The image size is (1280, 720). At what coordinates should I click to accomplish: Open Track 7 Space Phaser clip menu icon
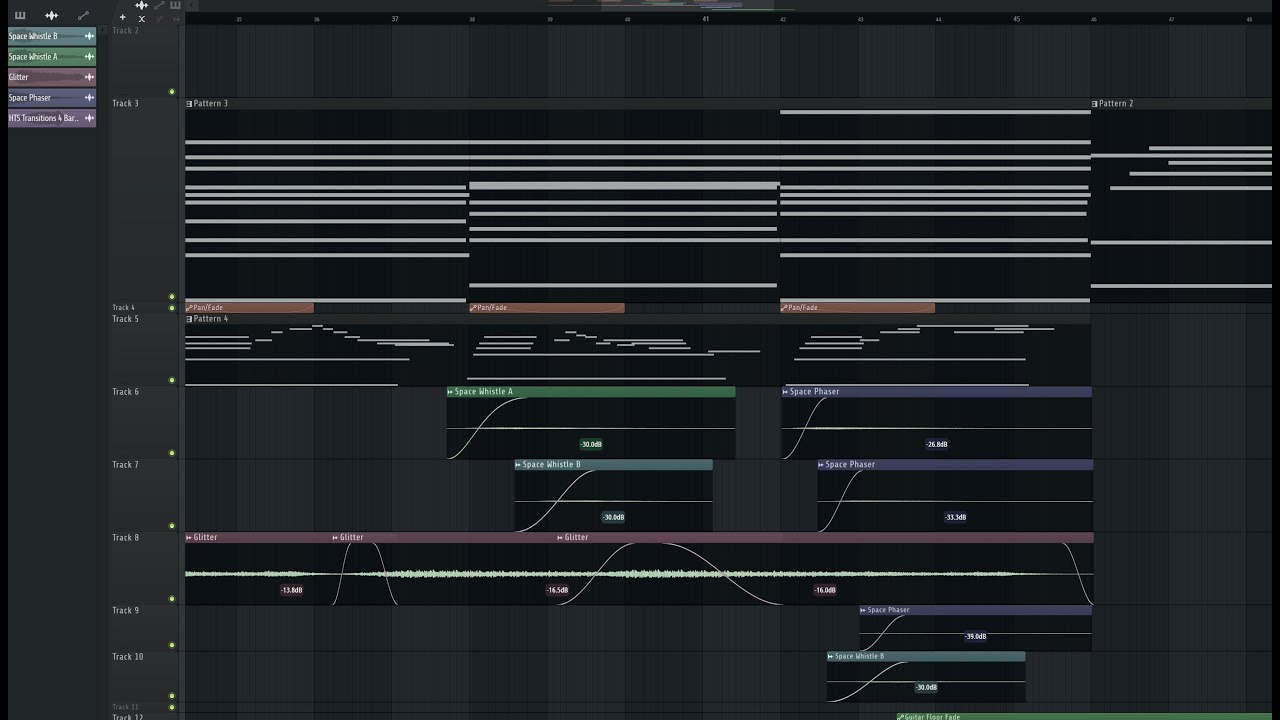[x=821, y=465]
